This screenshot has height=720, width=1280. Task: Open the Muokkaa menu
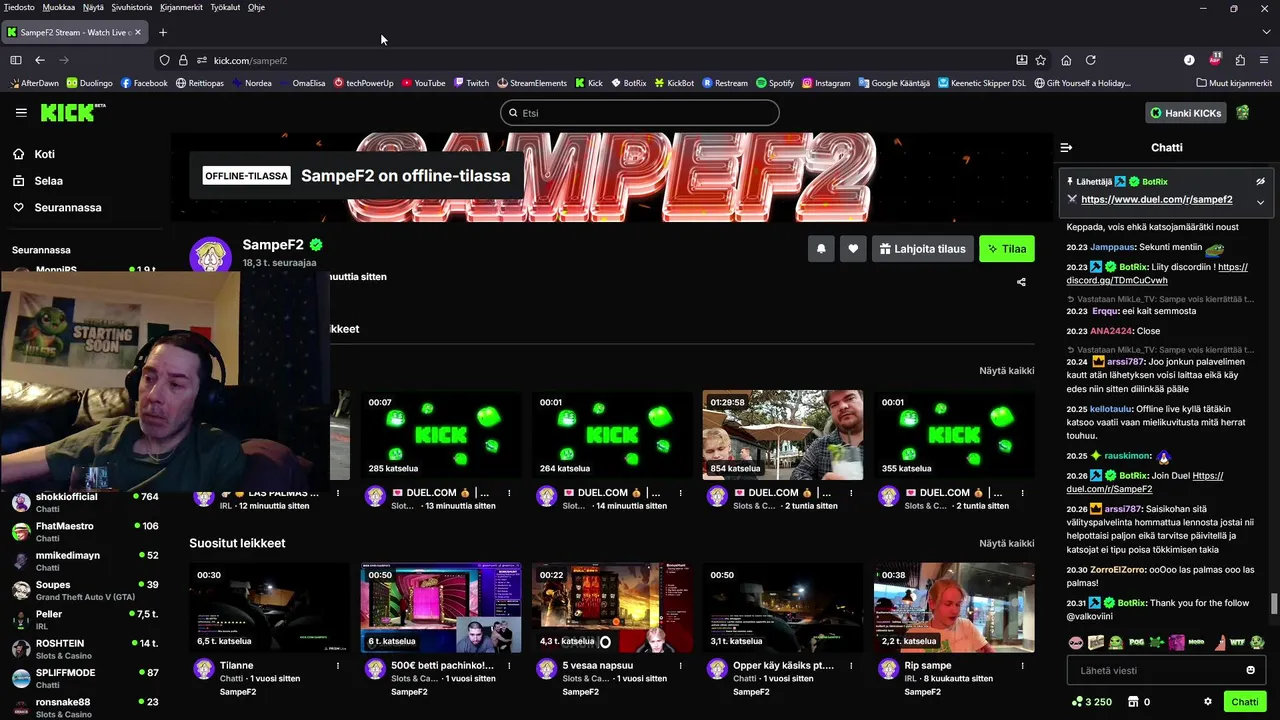pos(59,7)
